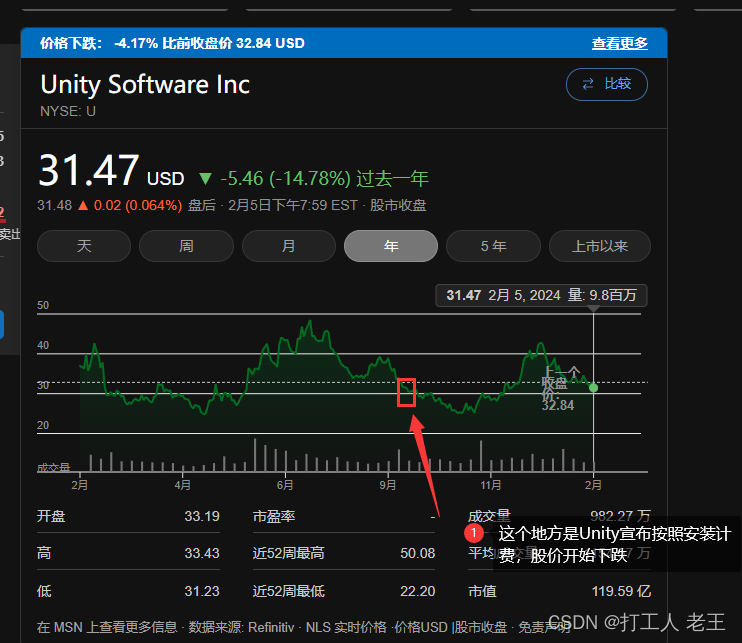Click the 近52周最低 22.20 value
Image resolution: width=742 pixels, height=643 pixels.
pos(417,591)
